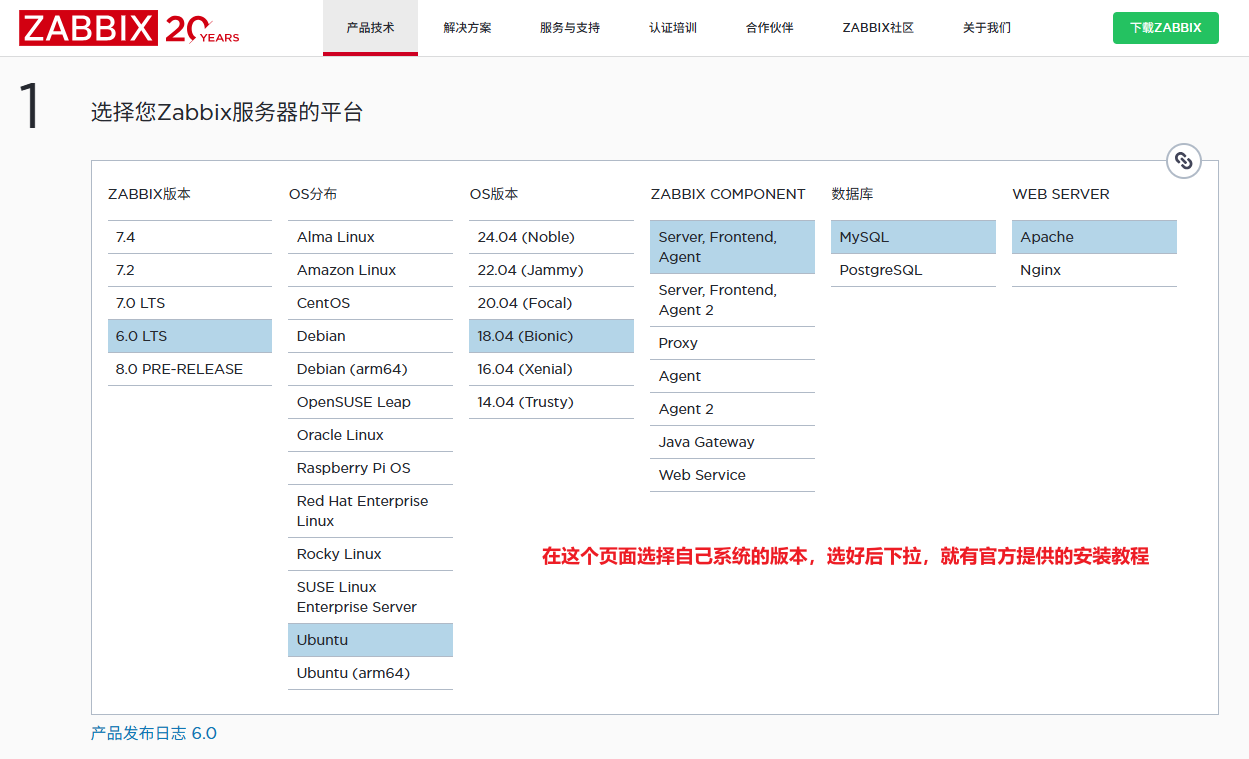Copy the permalink using the chain-link icon

click(x=1184, y=161)
